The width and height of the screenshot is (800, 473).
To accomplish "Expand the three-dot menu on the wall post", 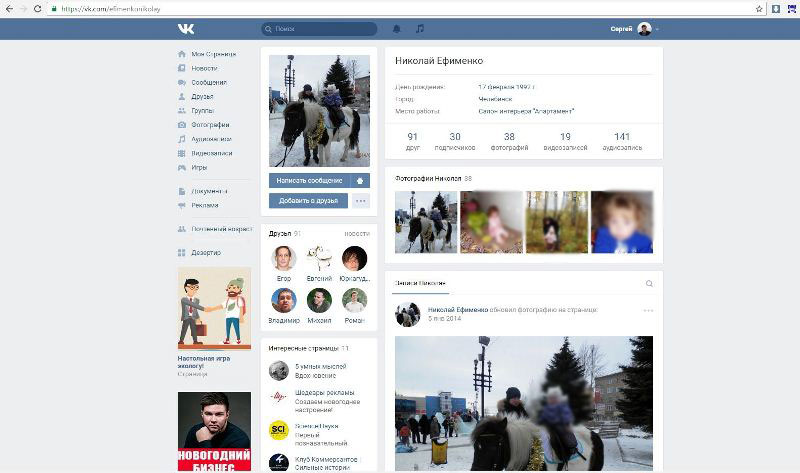I will pyautogui.click(x=648, y=311).
